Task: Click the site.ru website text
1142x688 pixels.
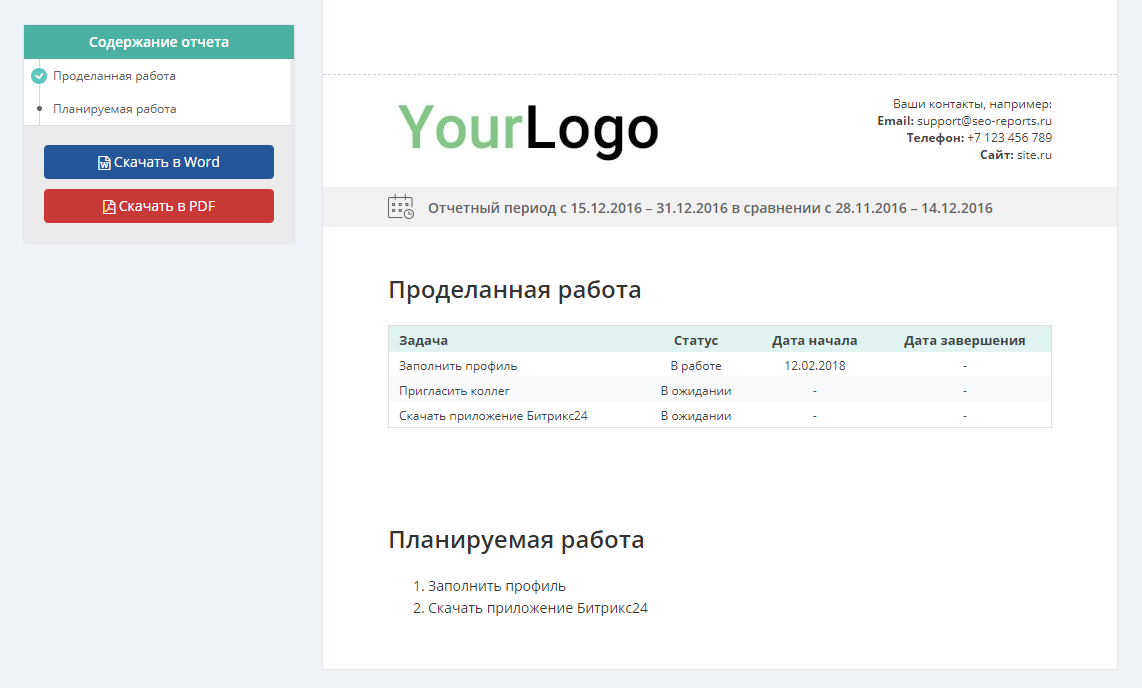Action: (x=1034, y=154)
